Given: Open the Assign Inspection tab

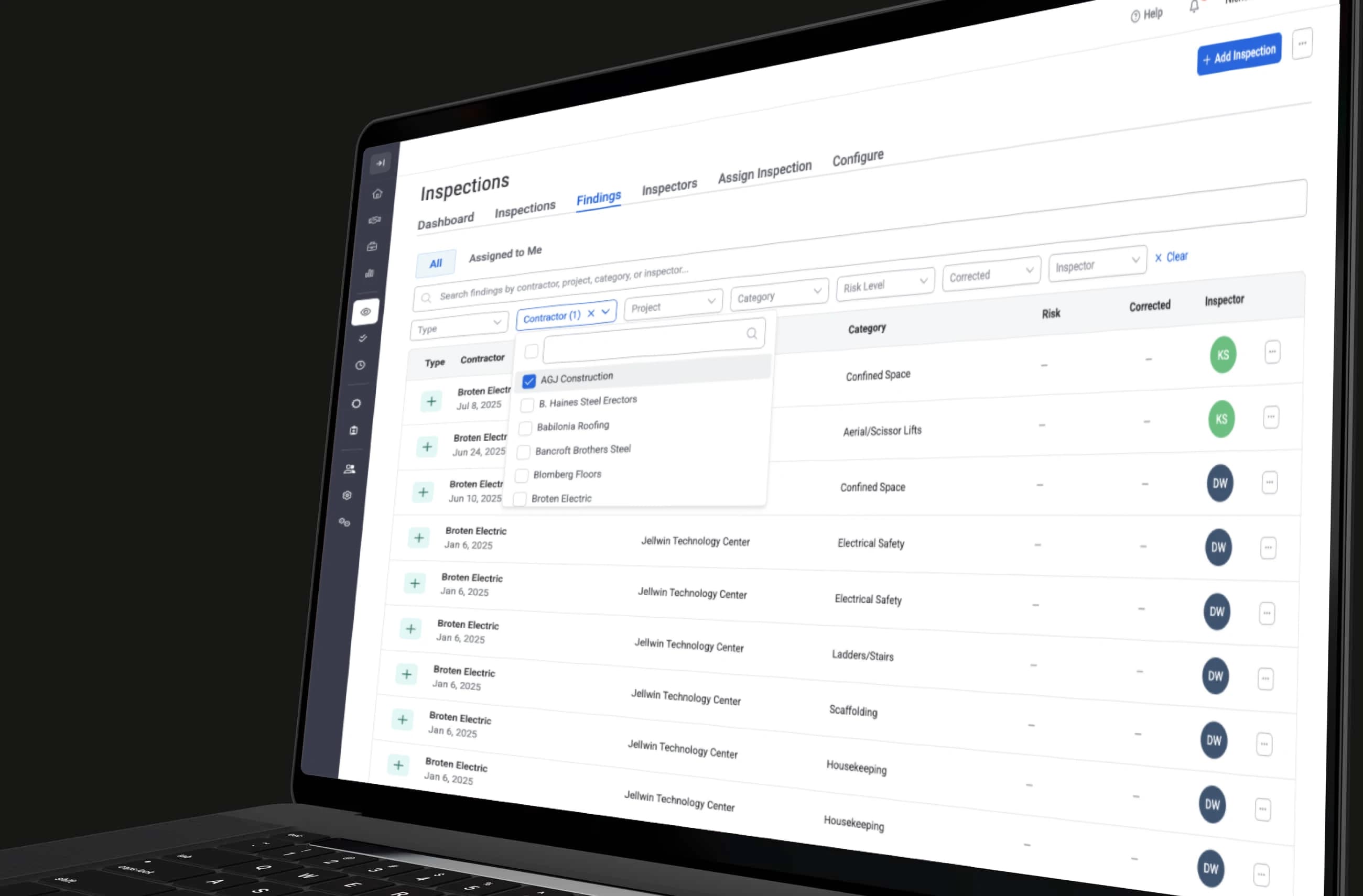Looking at the screenshot, I should click(x=764, y=172).
